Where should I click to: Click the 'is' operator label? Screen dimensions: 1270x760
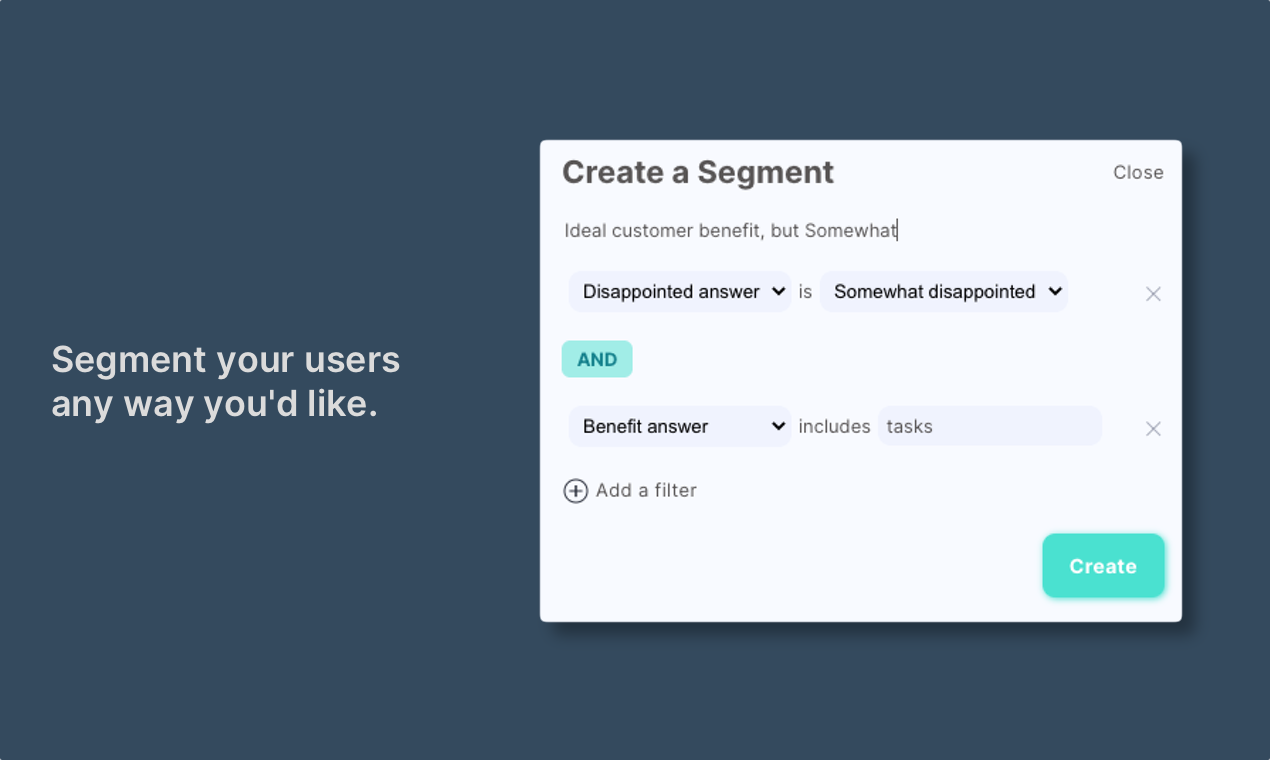click(805, 292)
